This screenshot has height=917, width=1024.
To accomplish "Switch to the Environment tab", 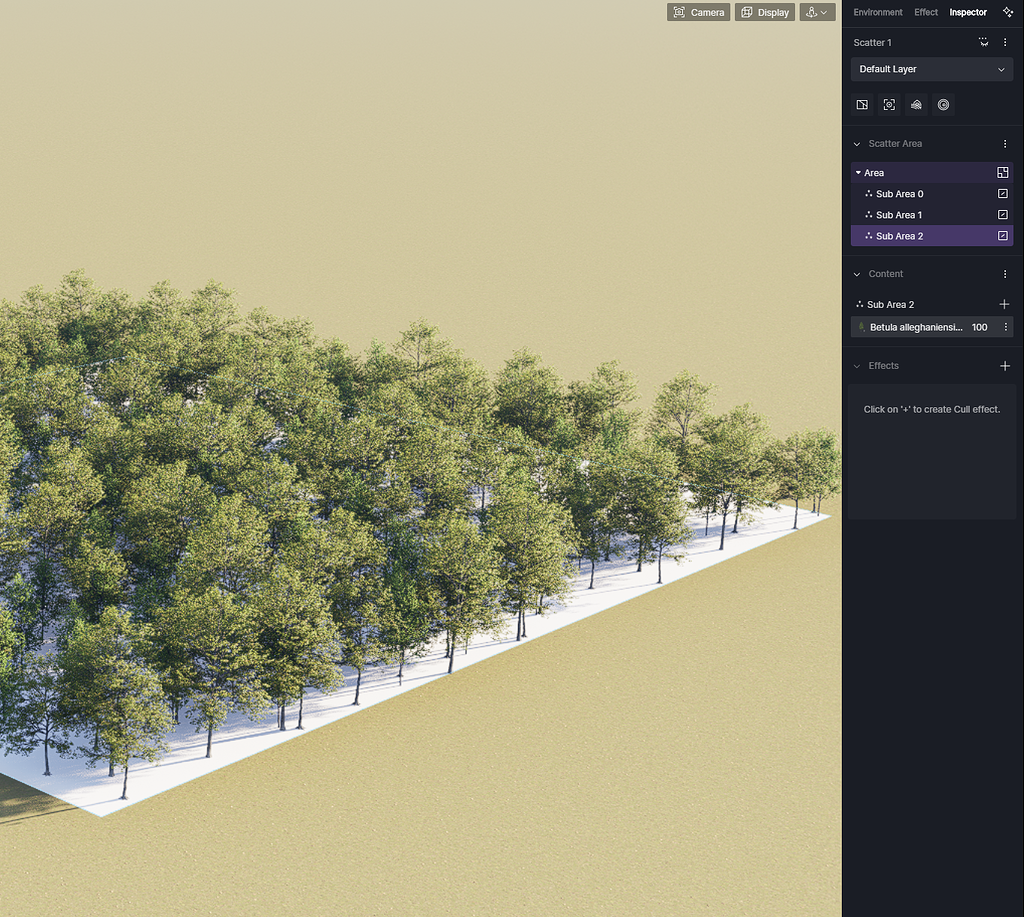I will pos(878,12).
